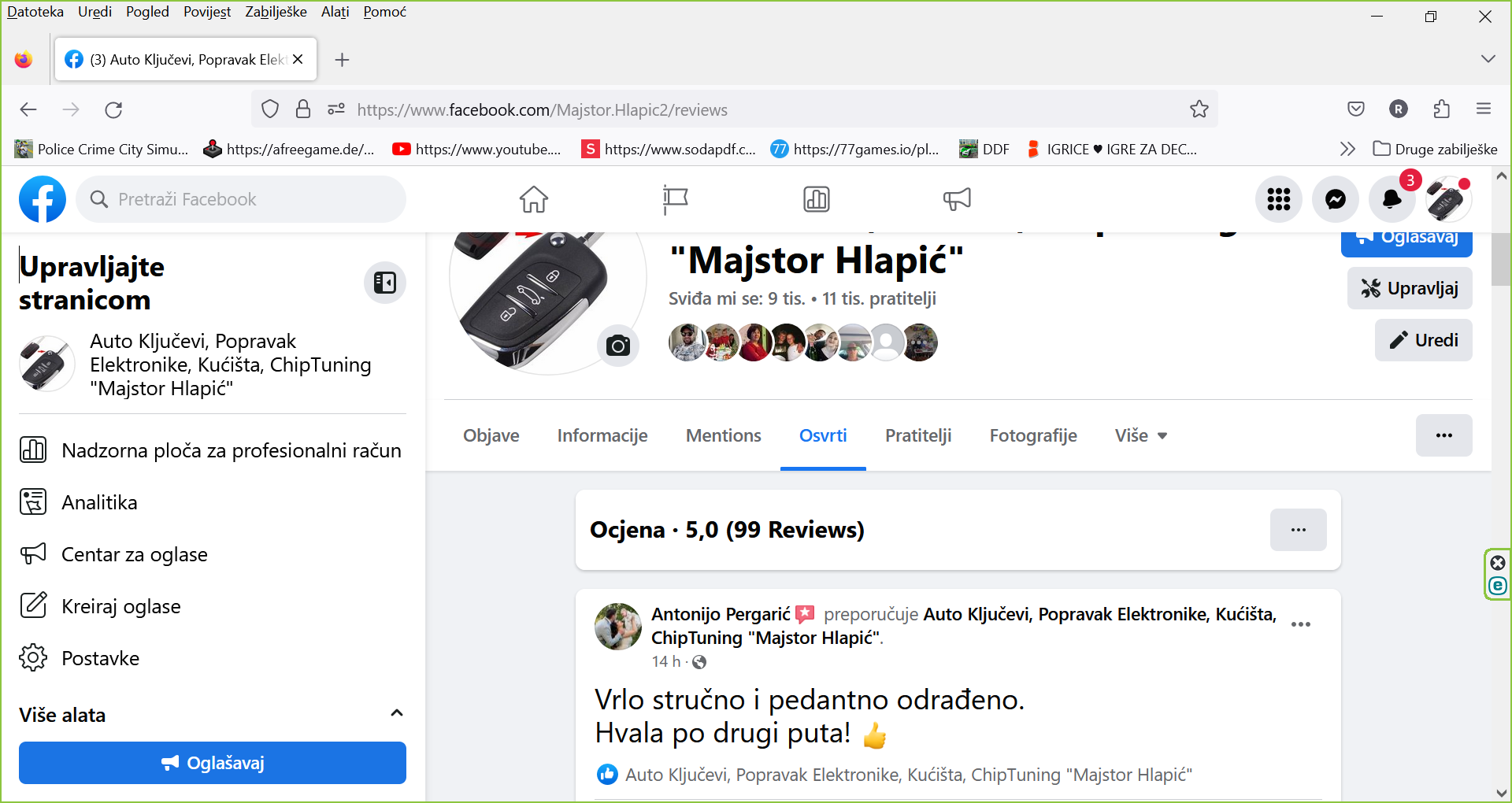Open options for Antonijo Pergarić review
Image resolution: width=1512 pixels, height=803 pixels.
(1300, 624)
